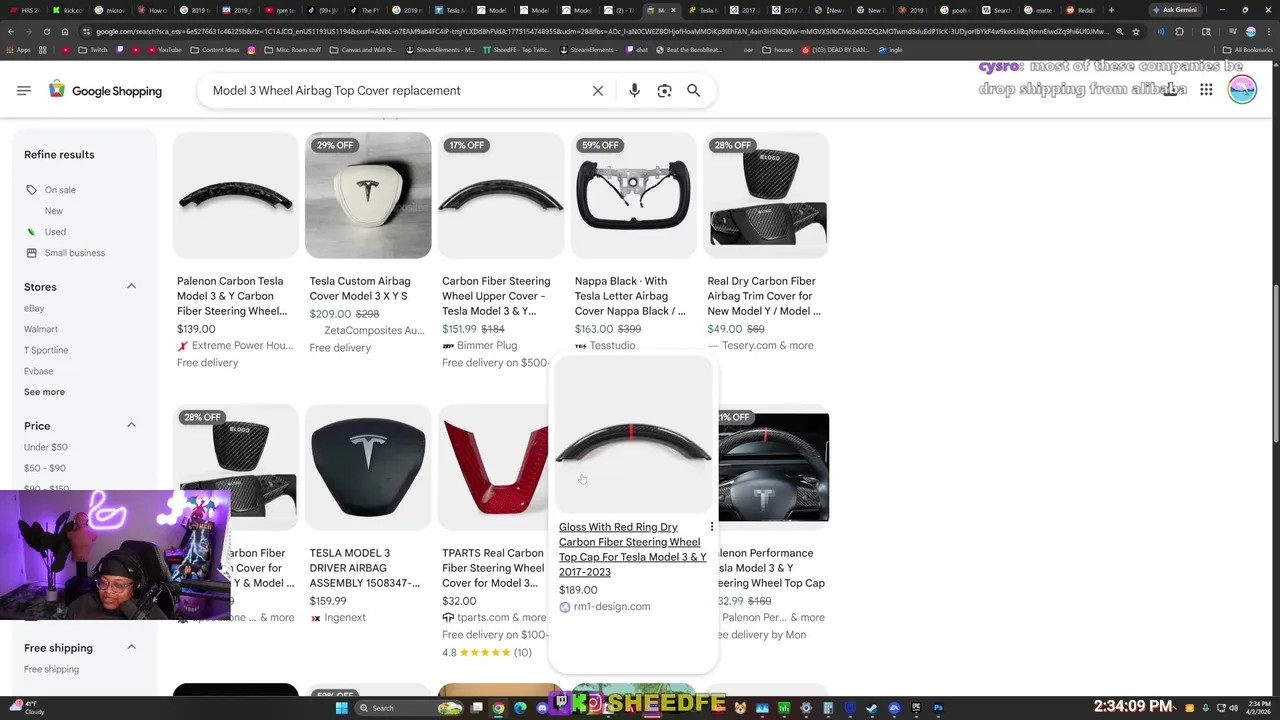Open Epic Games Launcher from the taskbar

coord(916,708)
